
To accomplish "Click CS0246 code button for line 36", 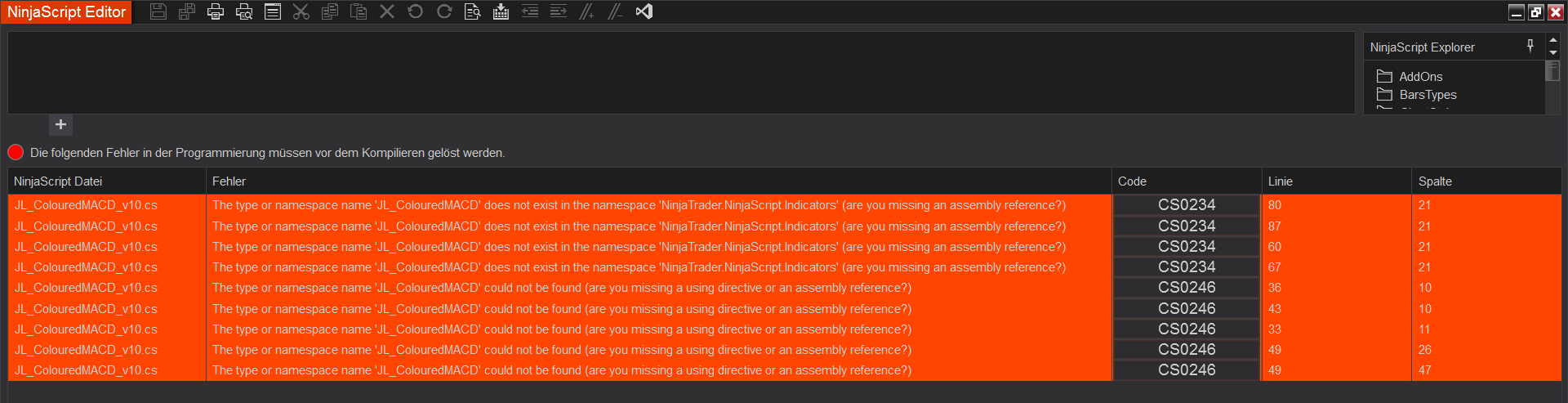I will coord(1187,288).
